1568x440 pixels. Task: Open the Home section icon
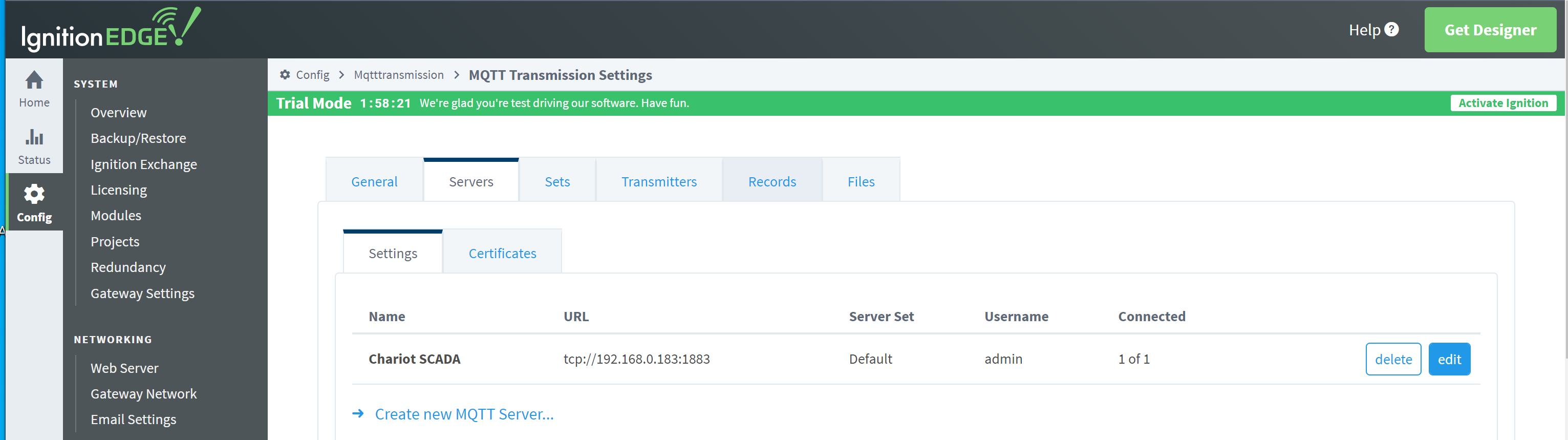click(34, 80)
